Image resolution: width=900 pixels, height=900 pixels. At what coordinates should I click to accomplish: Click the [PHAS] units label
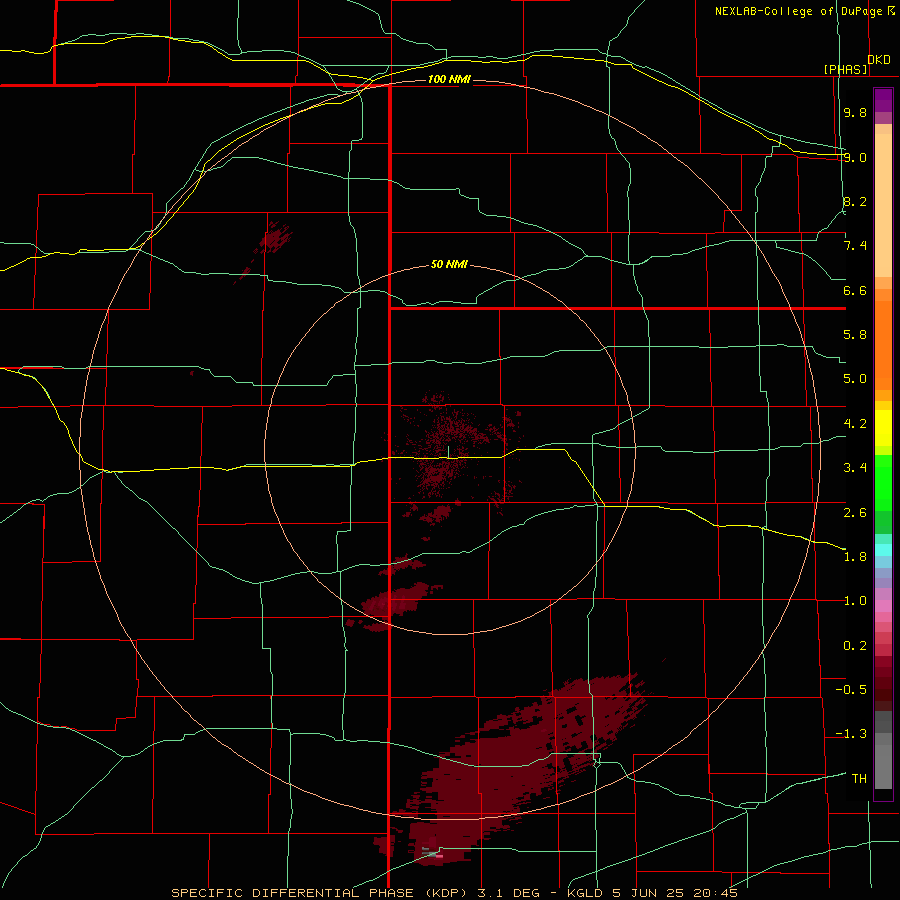tap(845, 69)
